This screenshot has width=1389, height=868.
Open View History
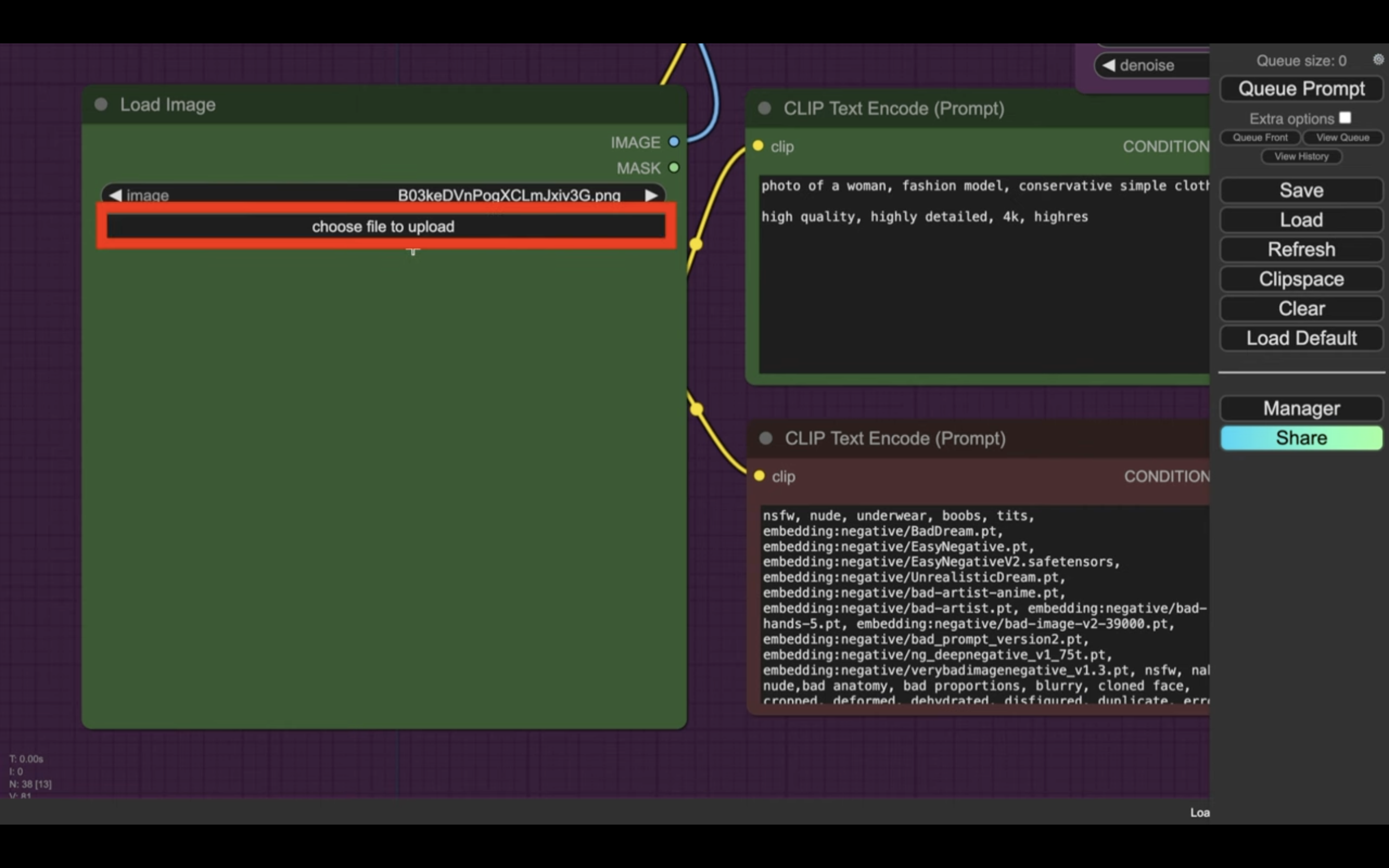1301,157
